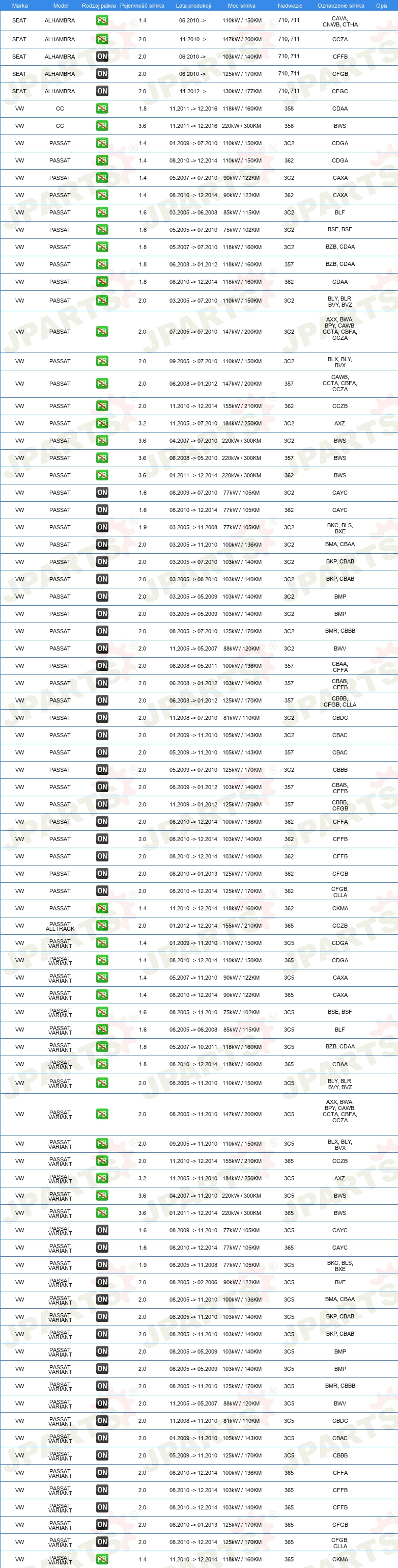Click PB icon in PASSAT 3C2 BLX, BLY, BVX row

coord(102,362)
